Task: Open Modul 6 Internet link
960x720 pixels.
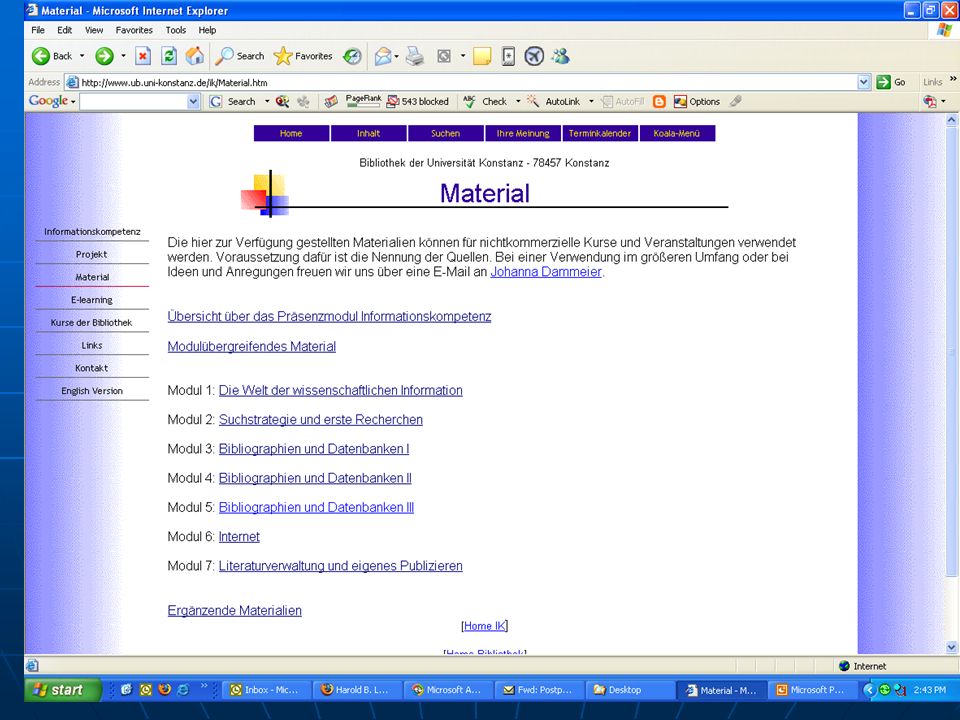Action: [x=239, y=537]
